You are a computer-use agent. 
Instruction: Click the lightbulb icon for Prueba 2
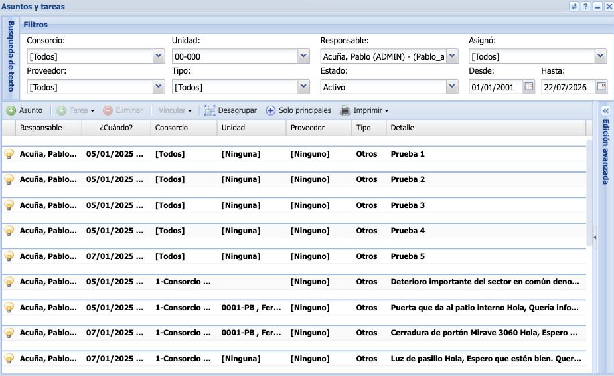coord(9,179)
